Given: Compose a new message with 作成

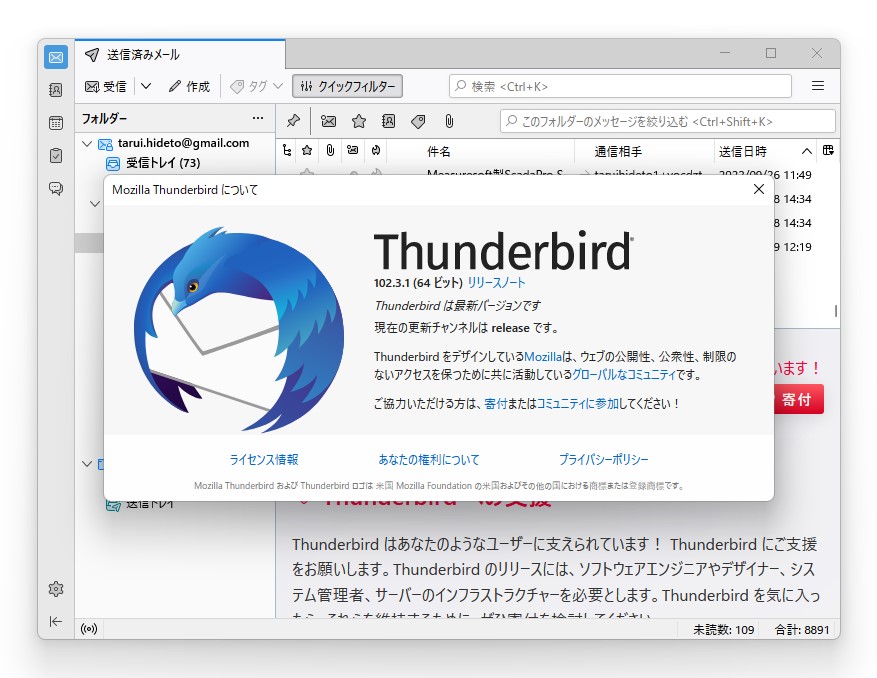Looking at the screenshot, I should (x=189, y=86).
